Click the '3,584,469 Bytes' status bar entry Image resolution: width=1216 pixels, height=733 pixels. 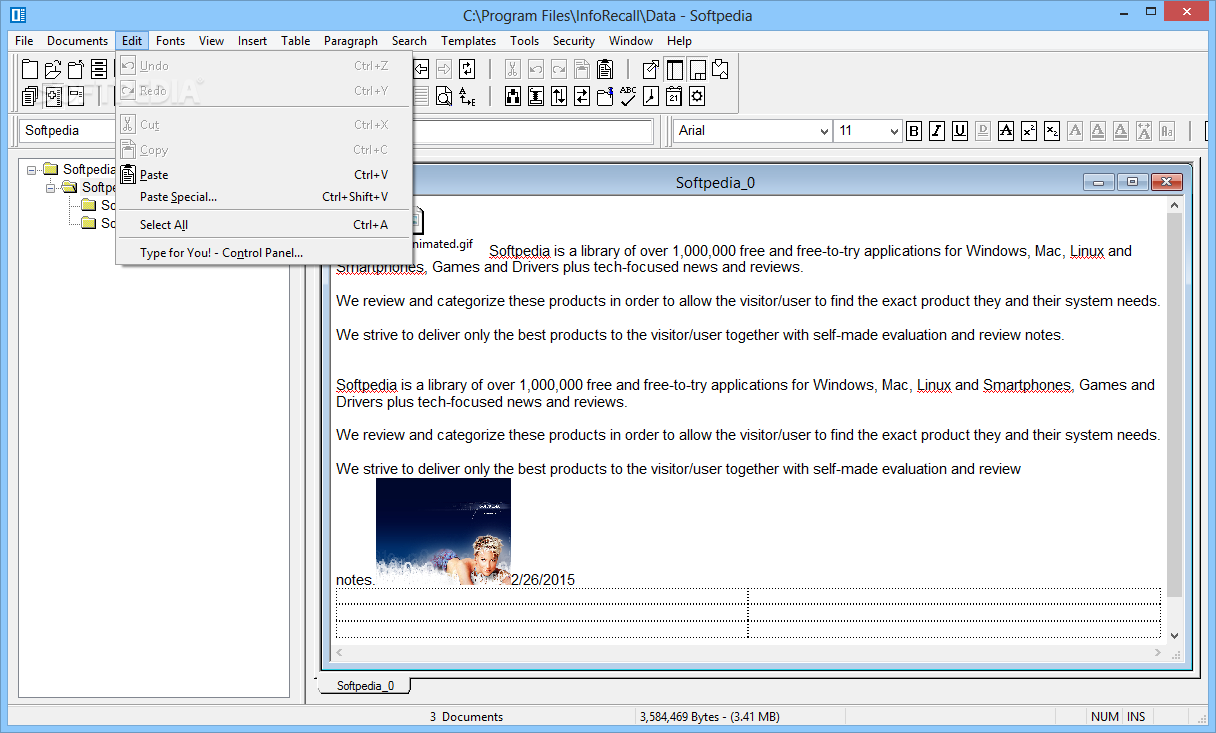[708, 716]
